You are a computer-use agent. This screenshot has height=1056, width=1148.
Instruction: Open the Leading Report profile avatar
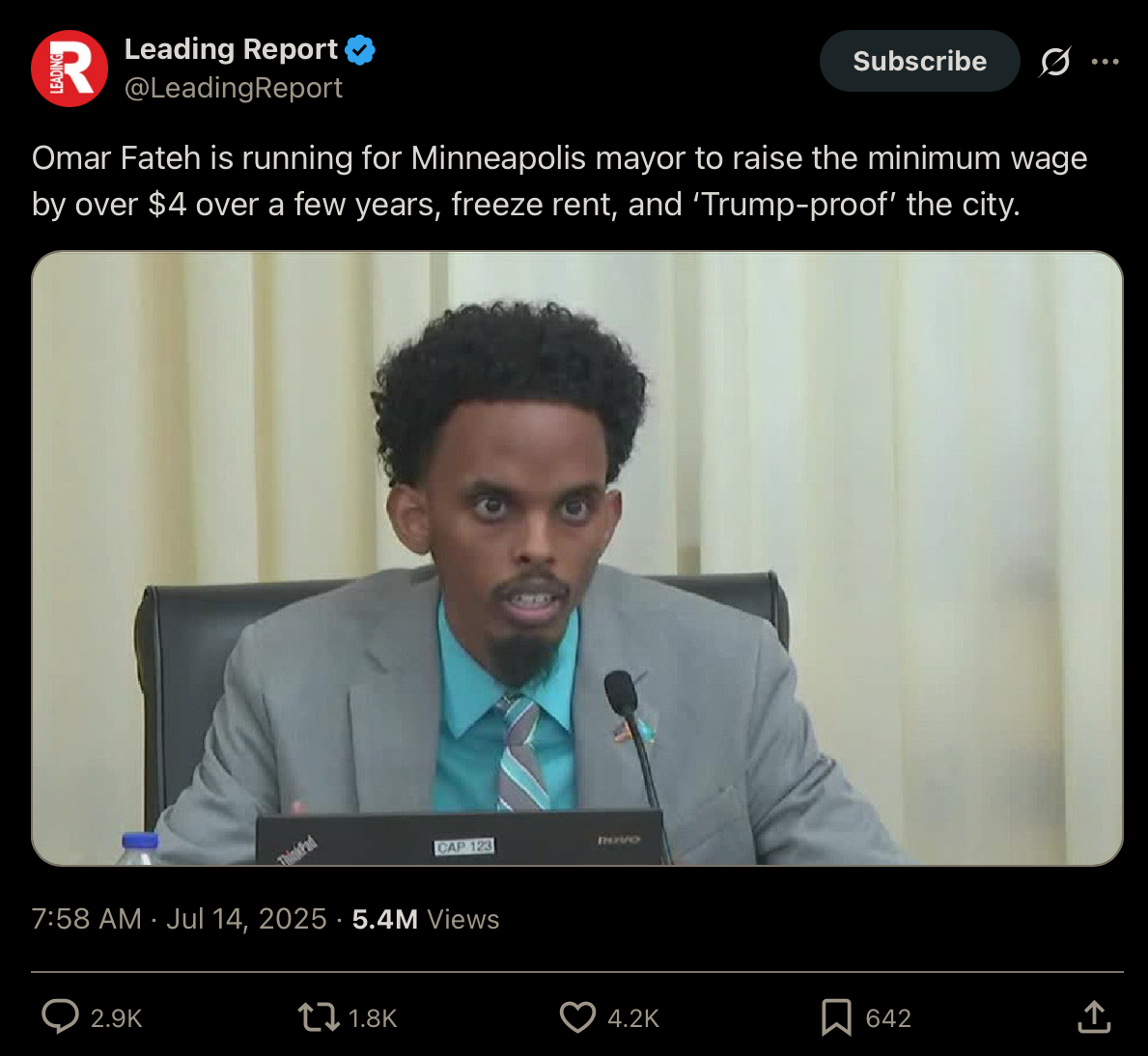click(x=70, y=69)
